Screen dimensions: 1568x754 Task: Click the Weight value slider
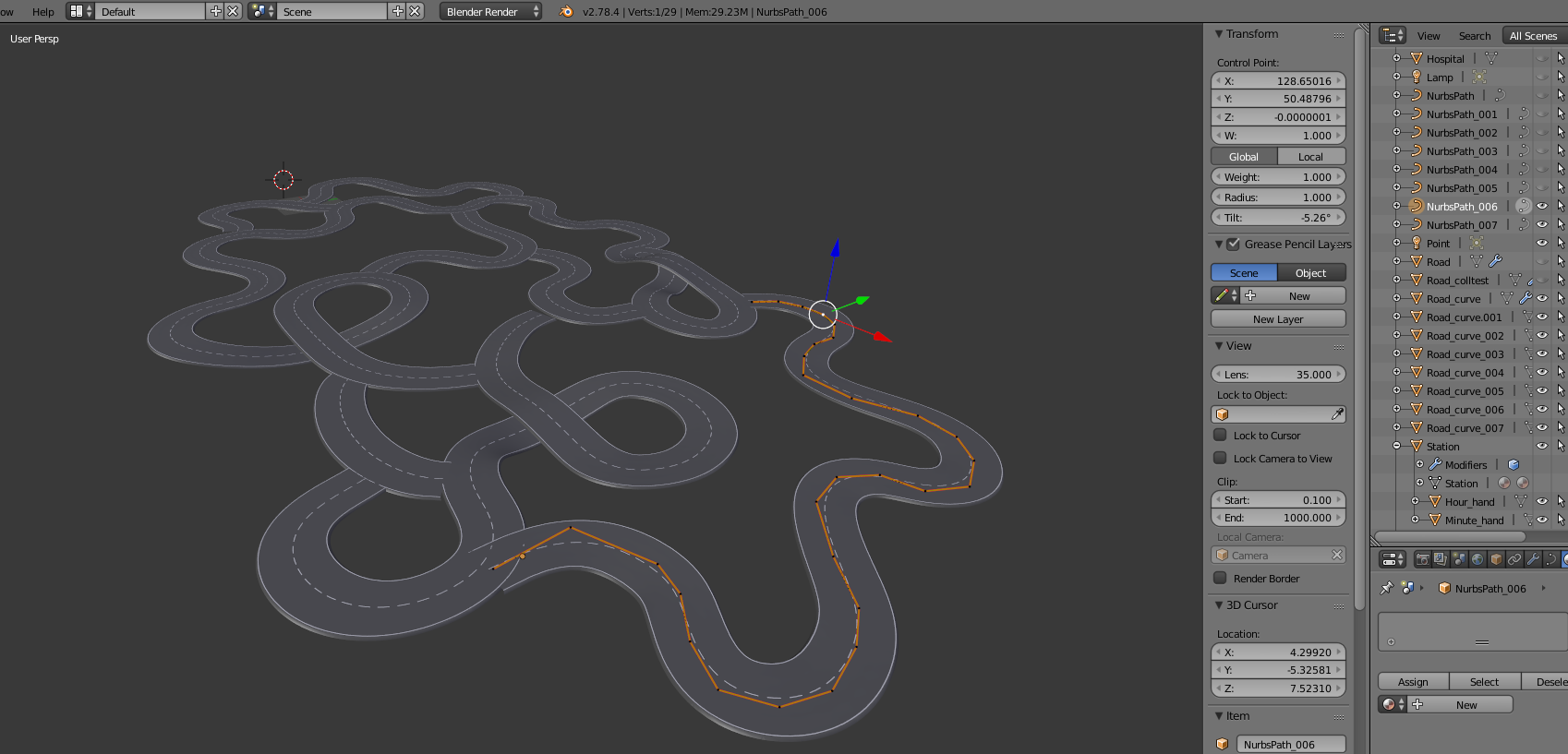(x=1278, y=176)
